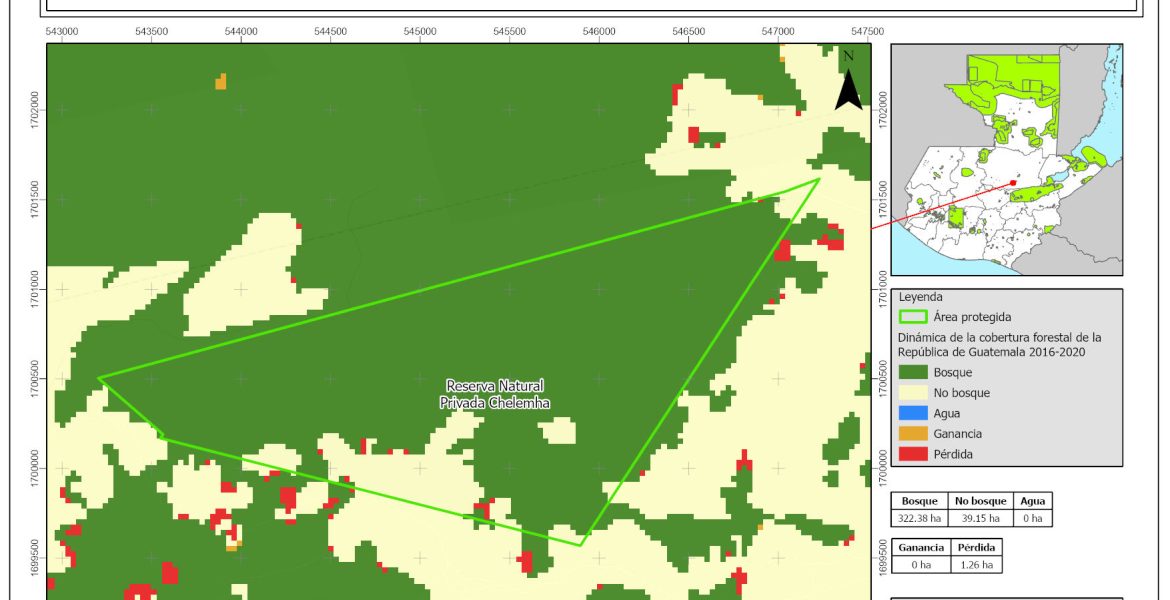This screenshot has width=1170, height=600.
Task: Click the 1.26 ha Pérdida table cell
Action: (976, 564)
